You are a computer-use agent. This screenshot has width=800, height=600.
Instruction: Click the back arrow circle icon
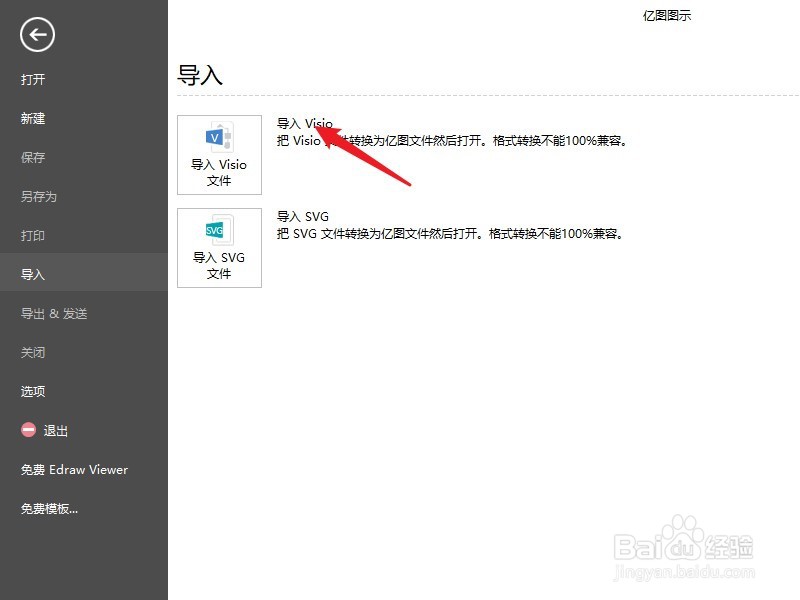[x=36, y=34]
